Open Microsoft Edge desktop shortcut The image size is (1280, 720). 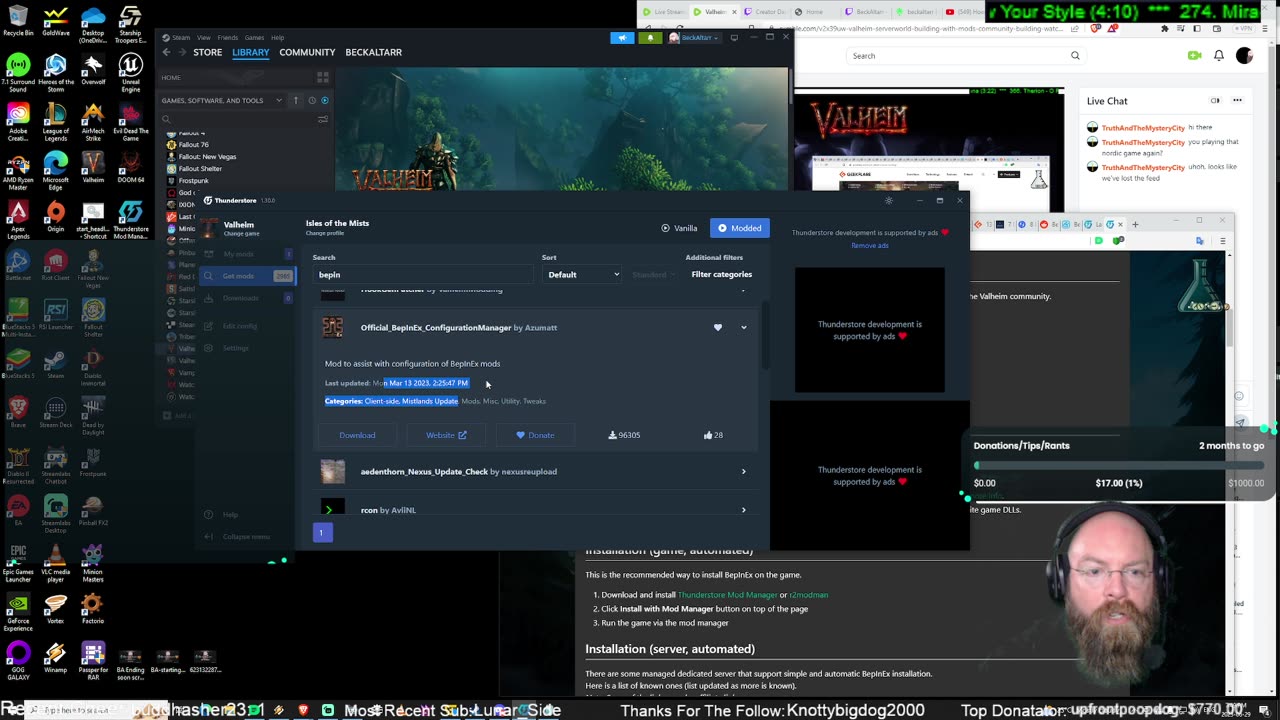click(x=56, y=170)
